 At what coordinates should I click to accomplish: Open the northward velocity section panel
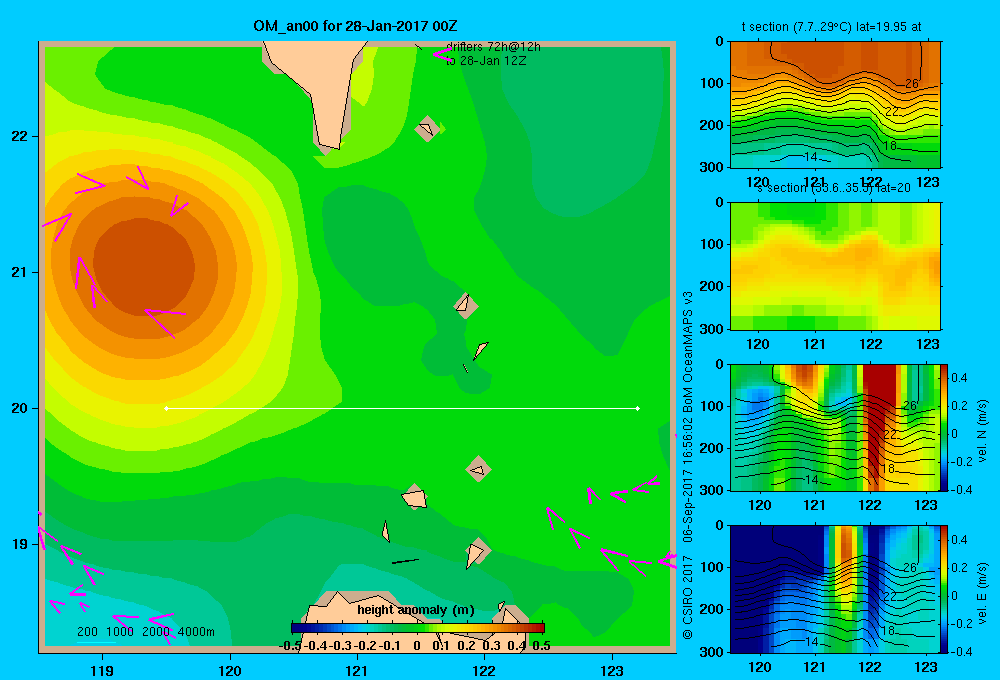tap(835, 427)
